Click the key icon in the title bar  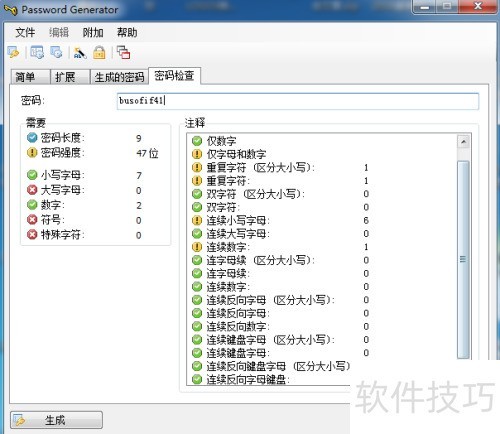(11, 10)
